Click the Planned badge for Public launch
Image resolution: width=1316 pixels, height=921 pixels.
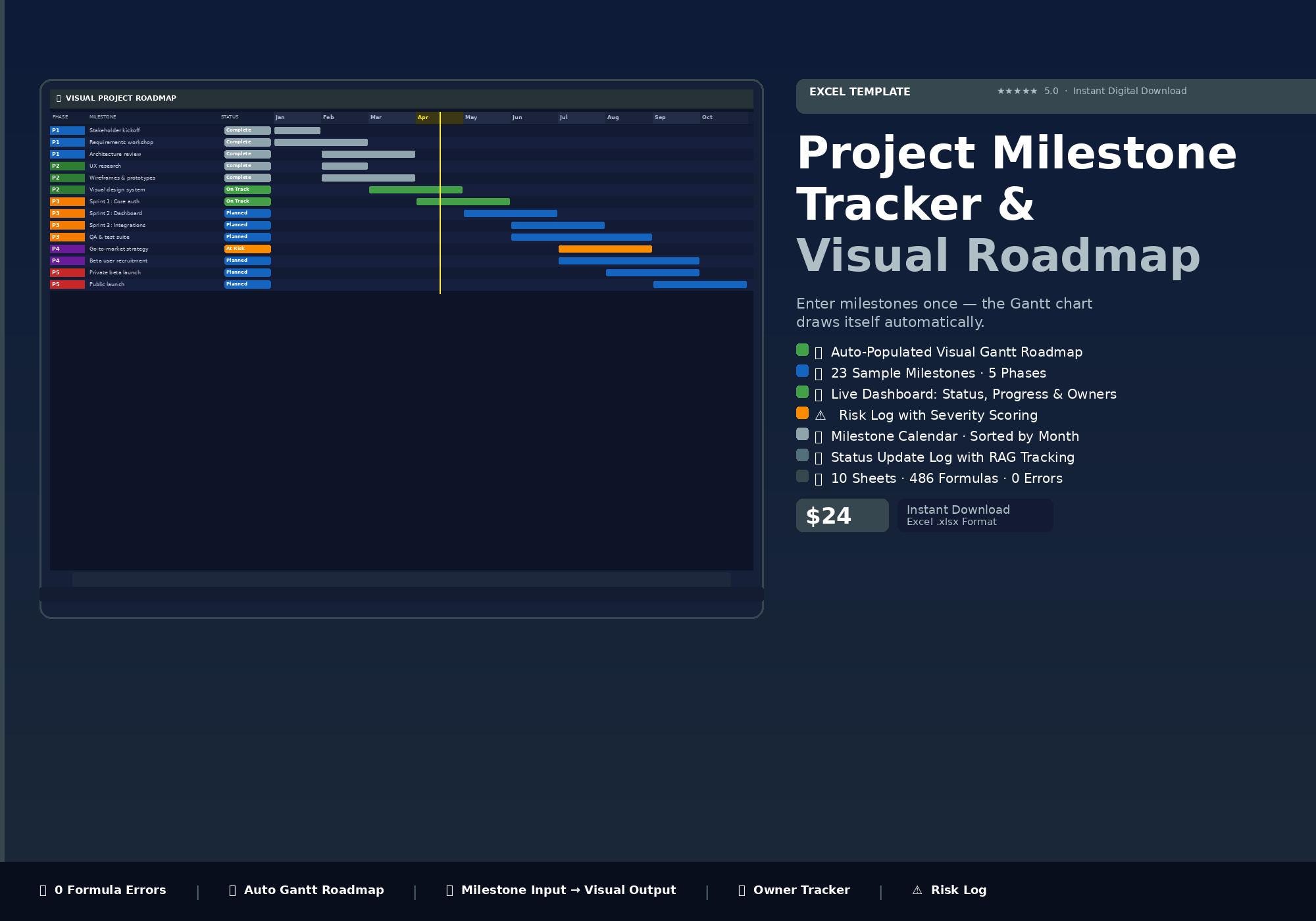247,284
